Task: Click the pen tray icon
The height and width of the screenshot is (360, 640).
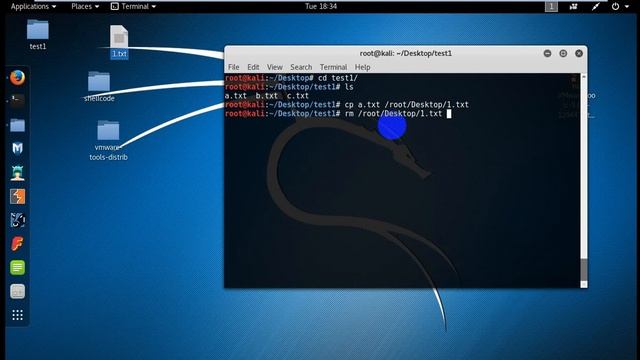Action: (596, 6)
